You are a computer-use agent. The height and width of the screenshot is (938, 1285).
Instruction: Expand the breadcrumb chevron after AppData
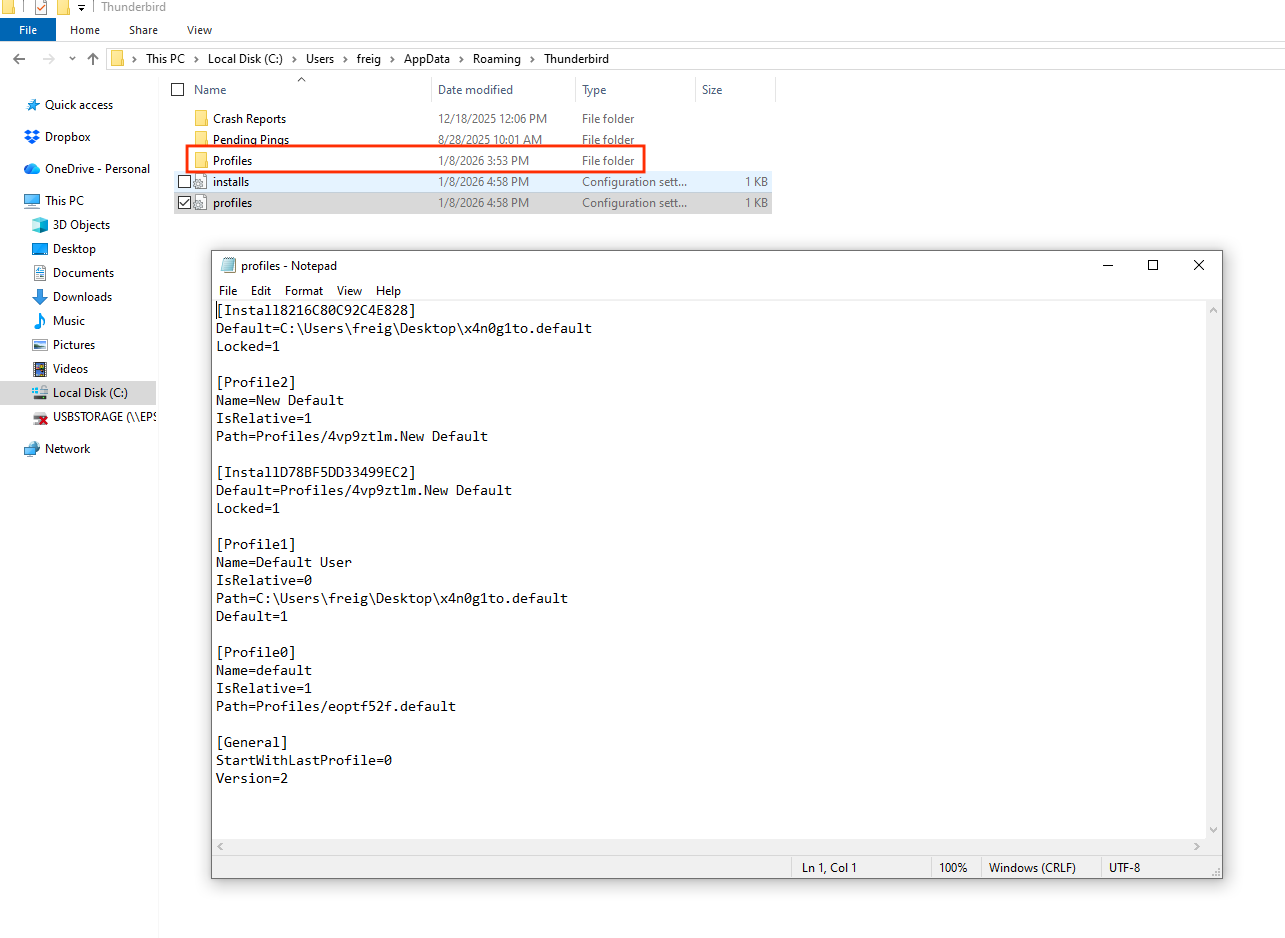coord(462,59)
